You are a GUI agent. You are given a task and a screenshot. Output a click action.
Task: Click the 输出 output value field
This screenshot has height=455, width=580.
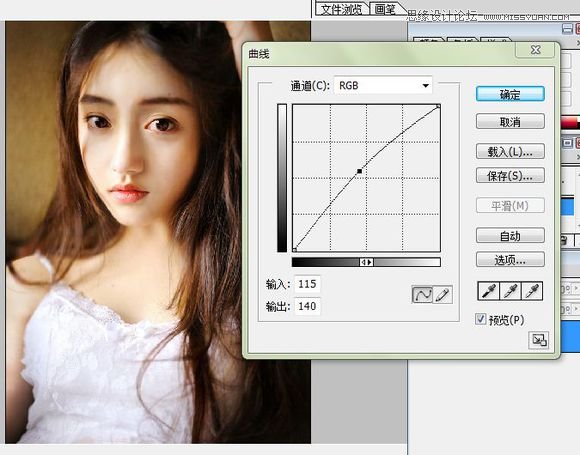[307, 306]
